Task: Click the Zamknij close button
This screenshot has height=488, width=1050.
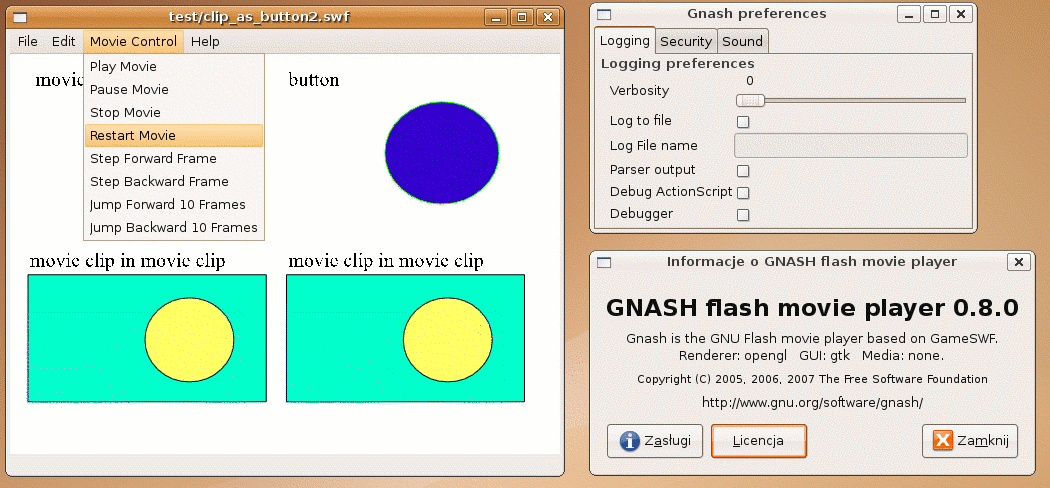Action: point(970,440)
